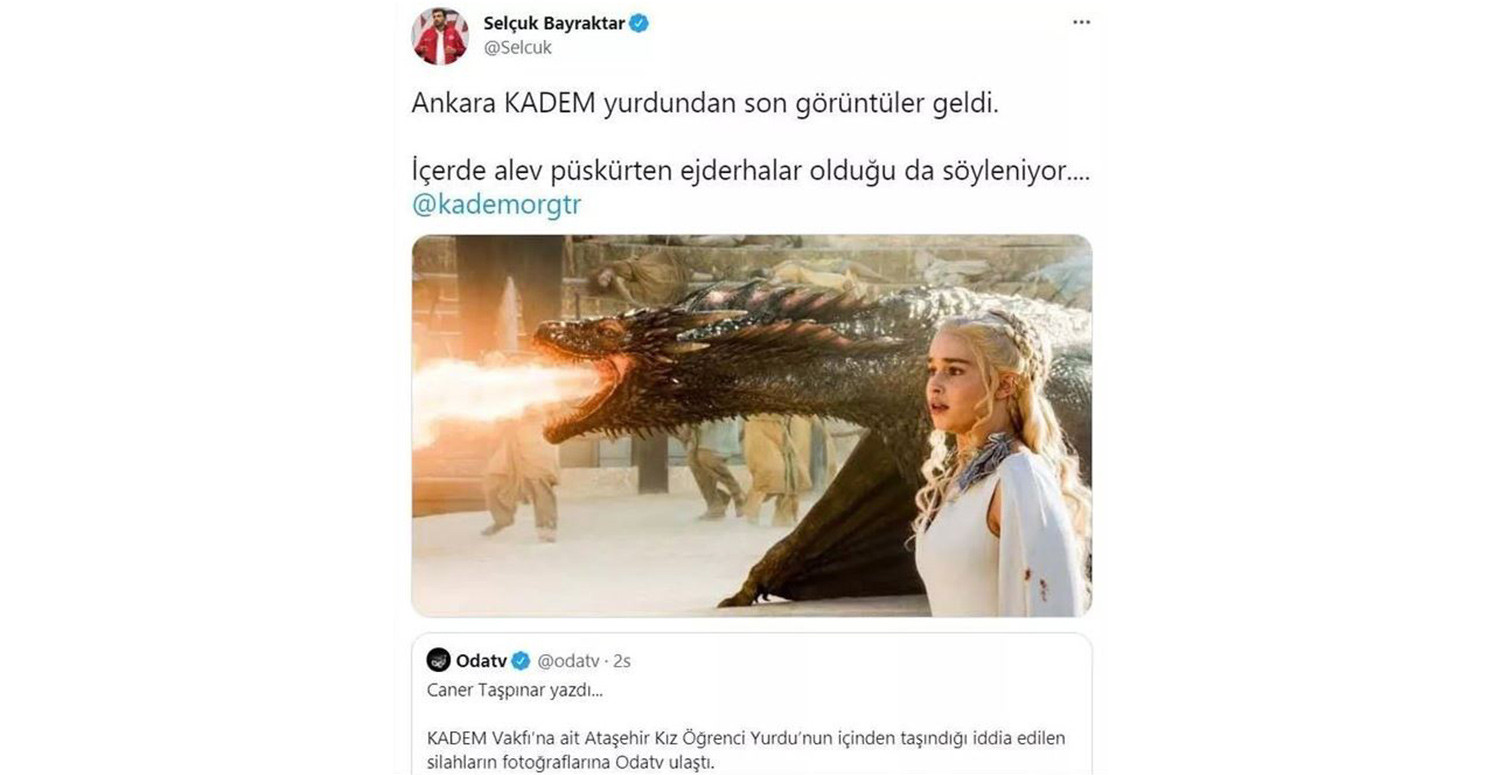Open Selçuk Bayraktar's profile avatar
This screenshot has height=775, width=1500.
pyautogui.click(x=440, y=36)
